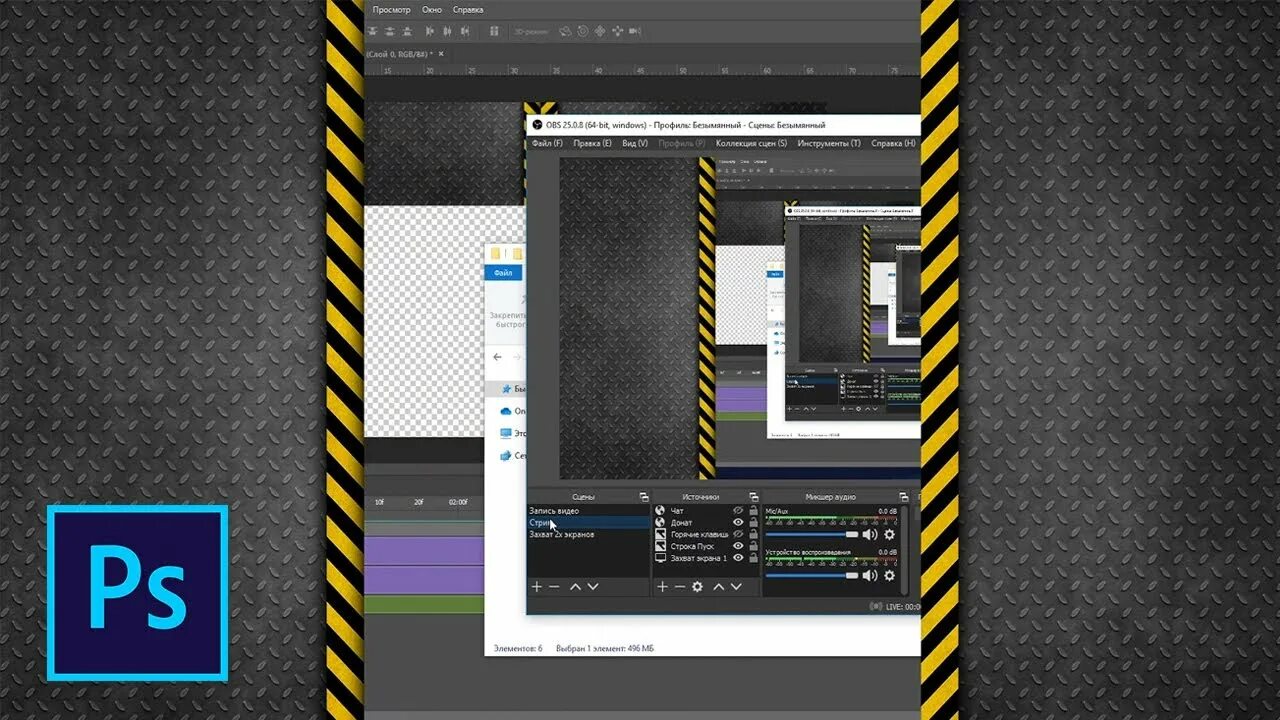The width and height of the screenshot is (1280, 720).
Task: Open OBS Вид (V) menu
Action: click(635, 143)
